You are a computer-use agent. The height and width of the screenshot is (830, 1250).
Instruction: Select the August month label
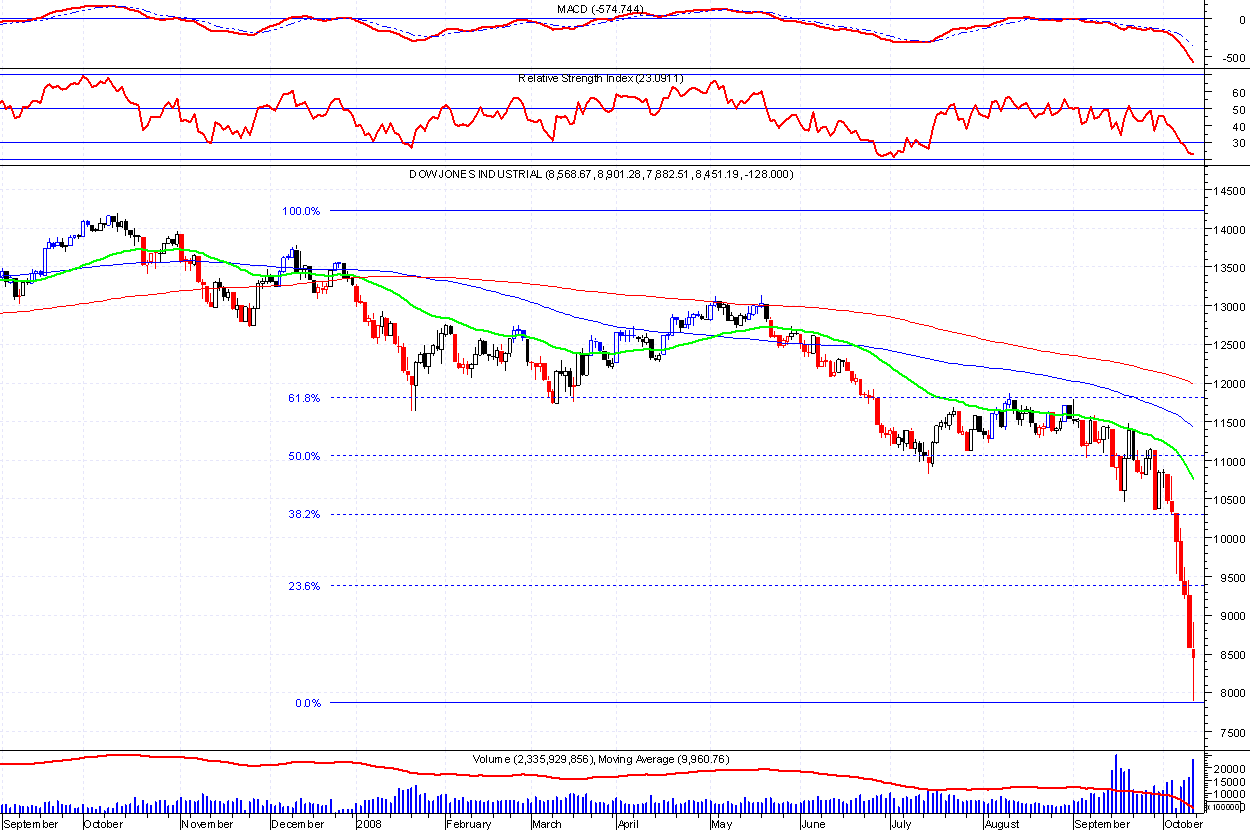click(x=1001, y=824)
